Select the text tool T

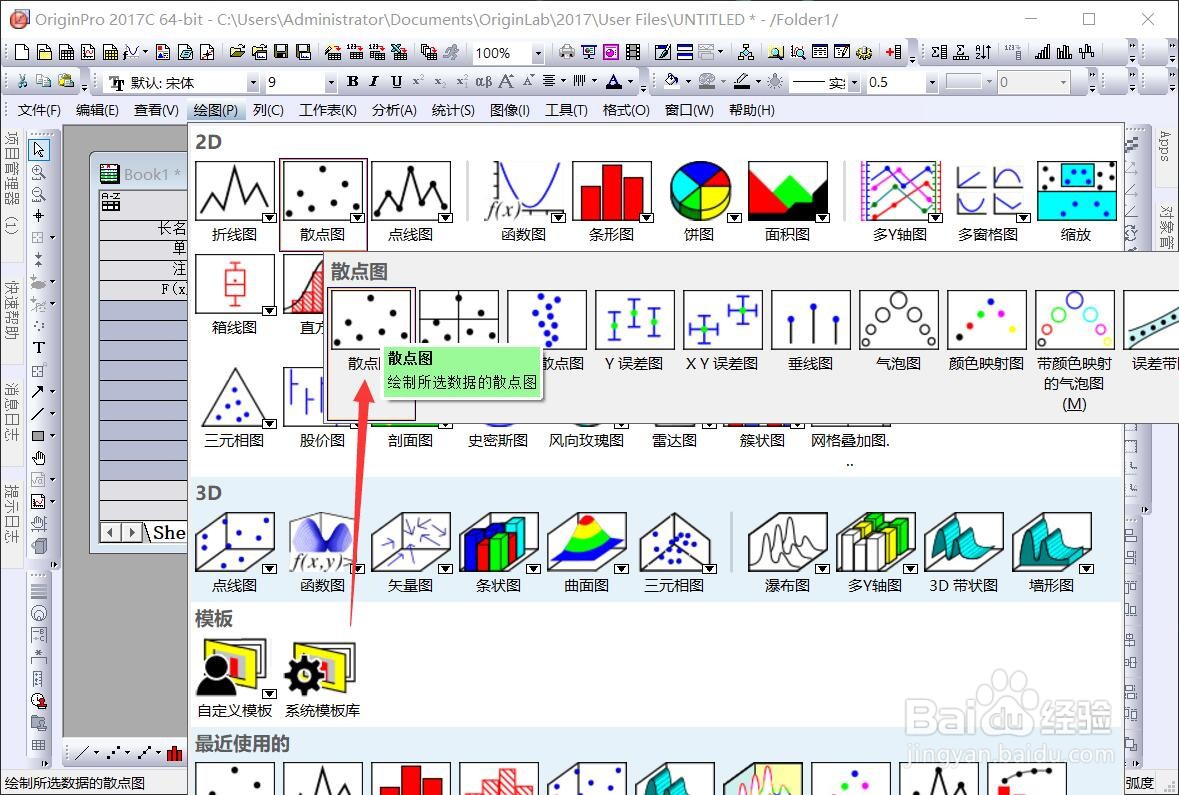coord(38,347)
